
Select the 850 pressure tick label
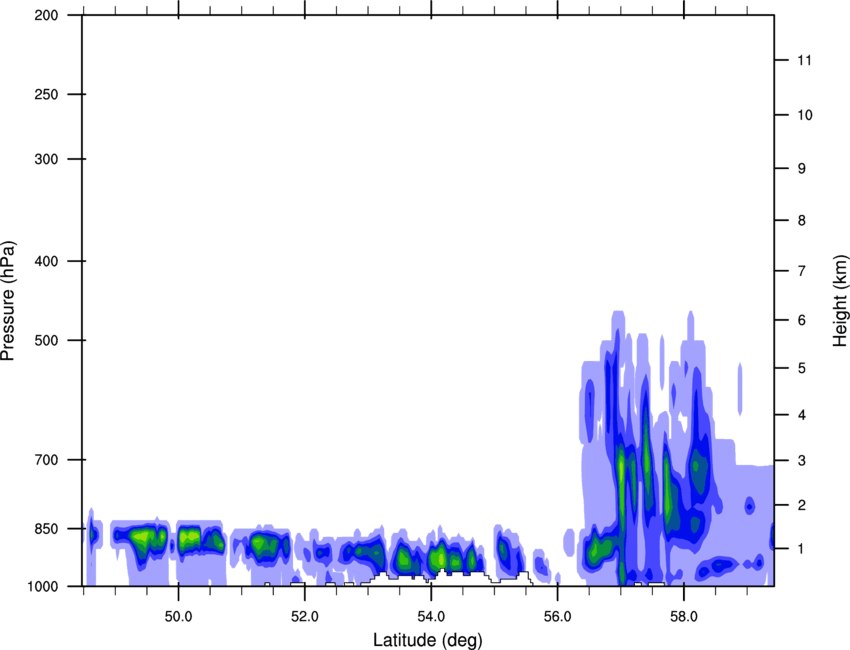(46, 528)
